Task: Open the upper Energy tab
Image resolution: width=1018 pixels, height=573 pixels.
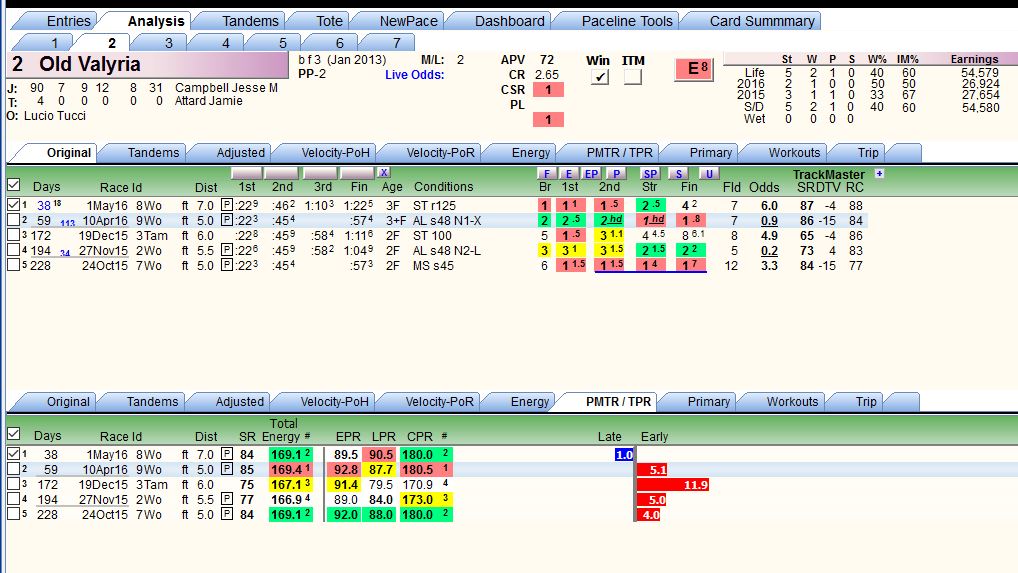Action: tap(530, 152)
